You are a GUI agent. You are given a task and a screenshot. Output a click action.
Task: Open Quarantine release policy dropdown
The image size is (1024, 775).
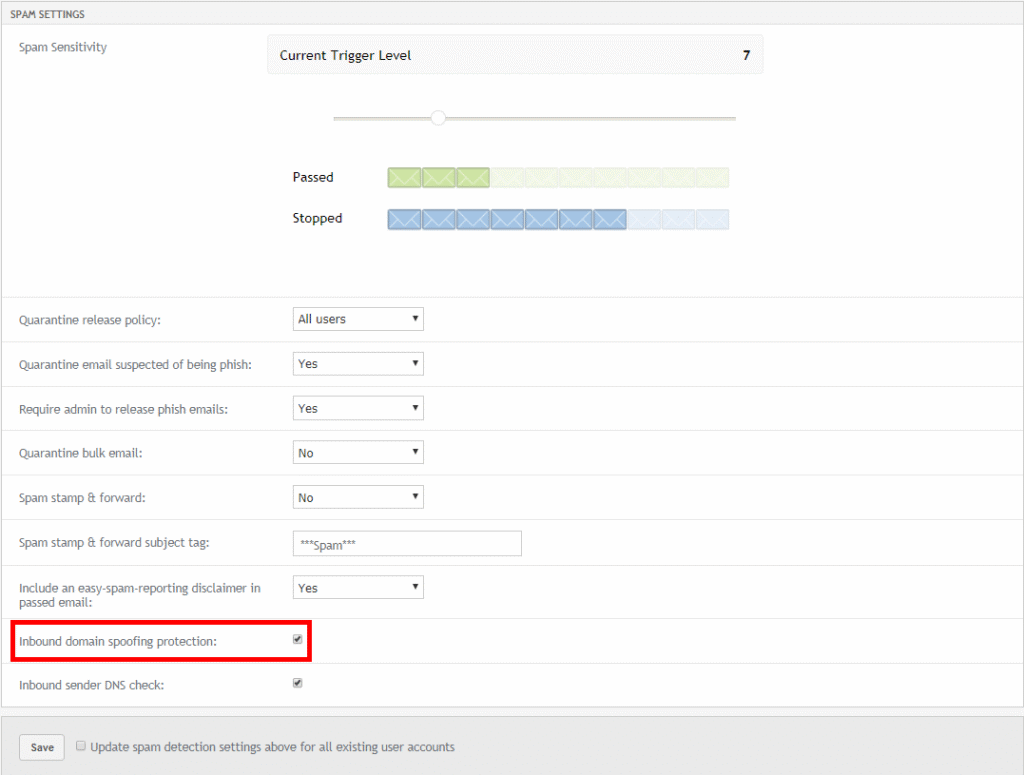(x=358, y=319)
